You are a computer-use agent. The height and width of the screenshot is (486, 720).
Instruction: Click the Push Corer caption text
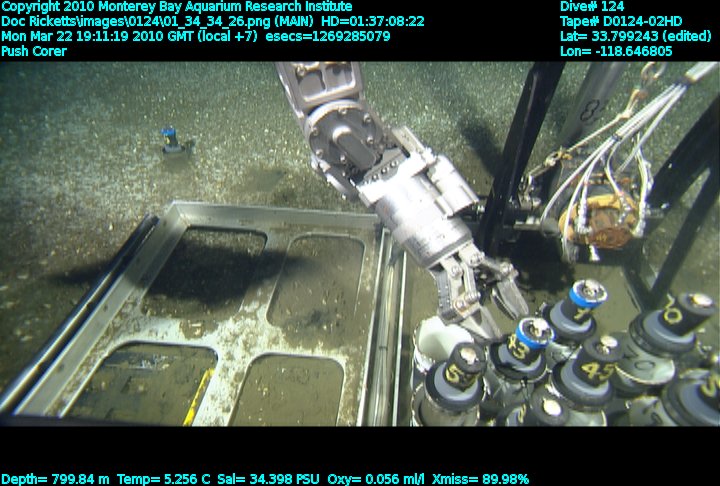coord(34,51)
